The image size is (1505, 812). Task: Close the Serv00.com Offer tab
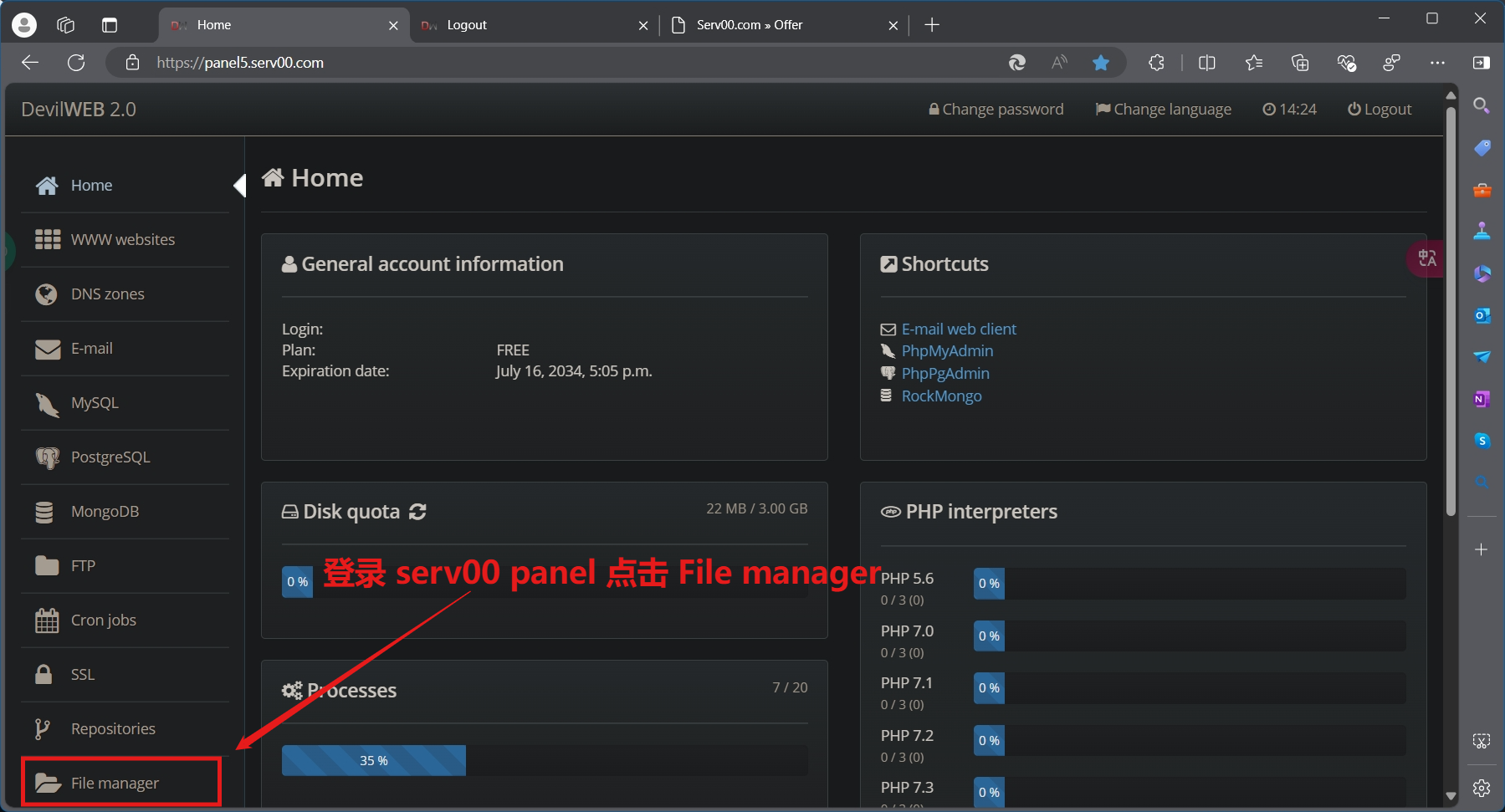point(893,25)
